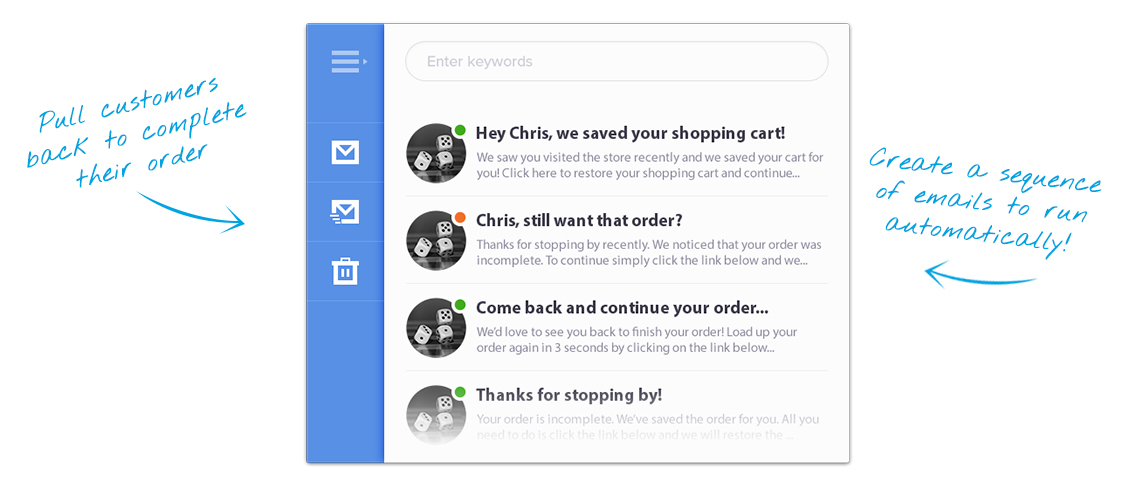Open the trash bin icon
This screenshot has height=480, width=1140.
pyautogui.click(x=345, y=271)
